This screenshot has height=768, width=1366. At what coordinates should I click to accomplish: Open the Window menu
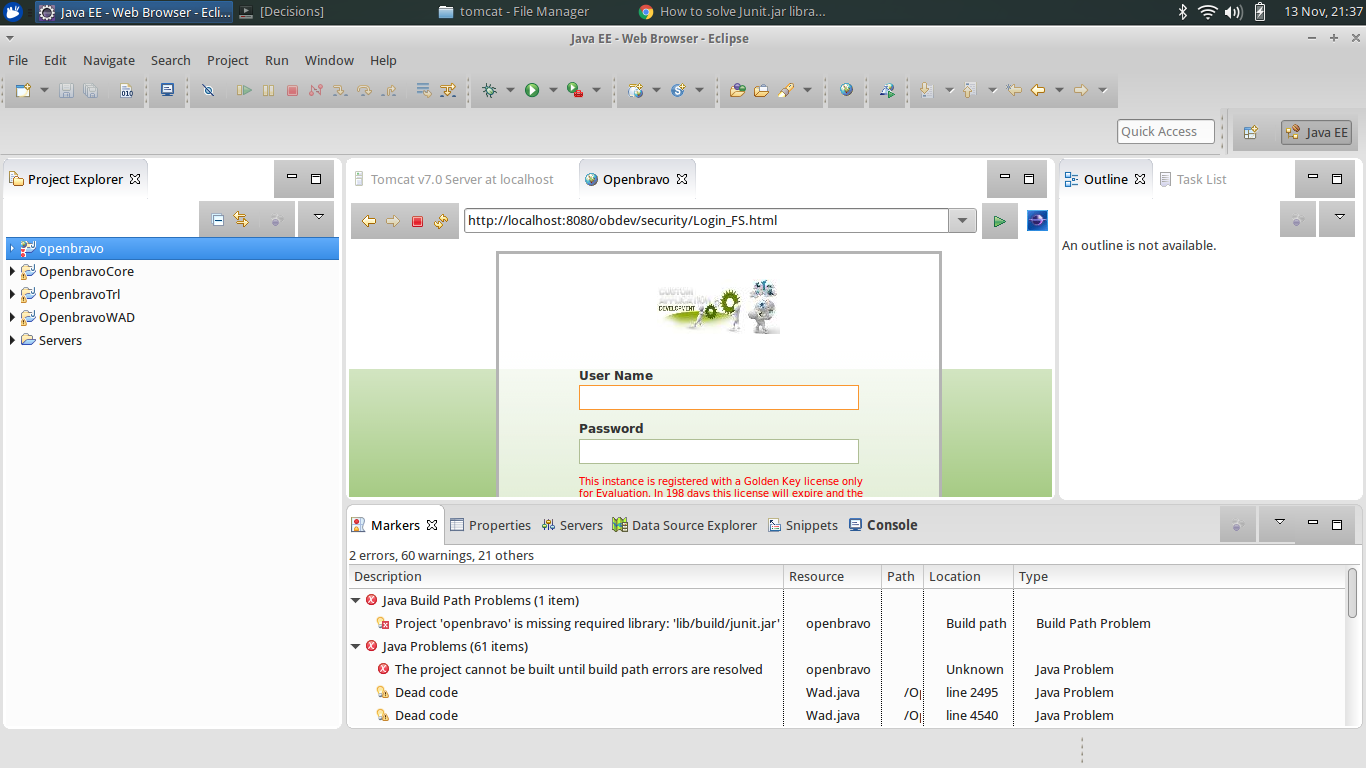pos(329,60)
